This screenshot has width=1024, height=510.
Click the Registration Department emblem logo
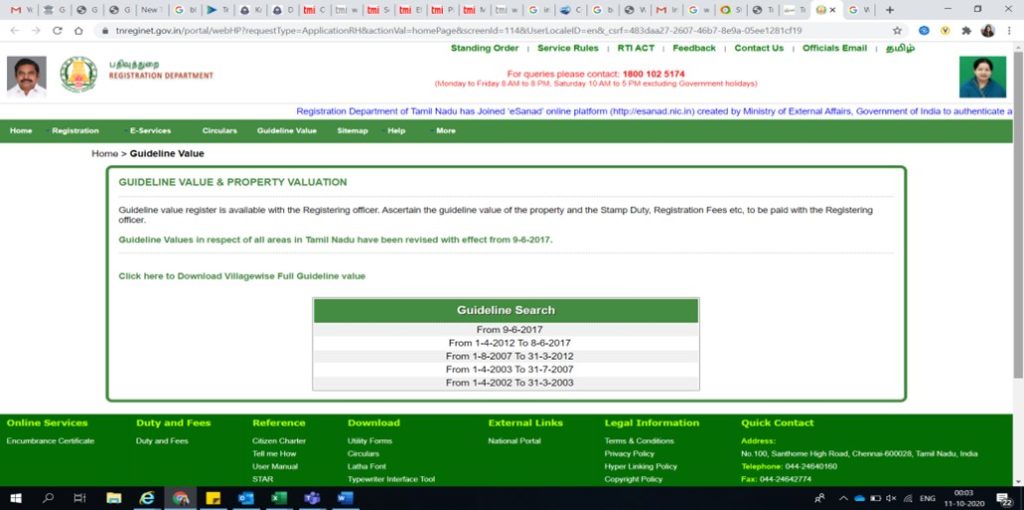coord(78,75)
